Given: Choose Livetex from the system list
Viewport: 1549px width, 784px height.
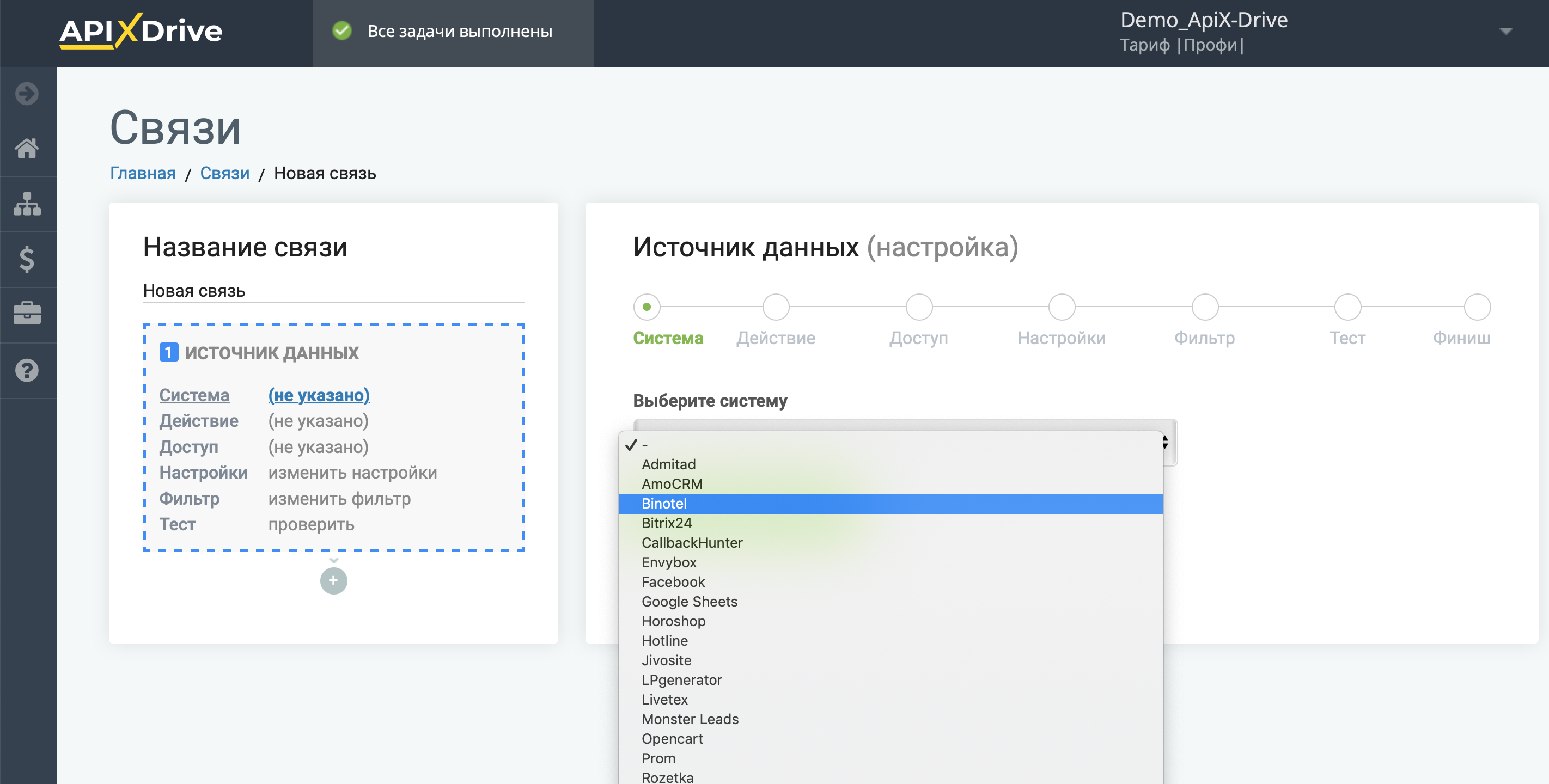Looking at the screenshot, I should tap(891, 700).
